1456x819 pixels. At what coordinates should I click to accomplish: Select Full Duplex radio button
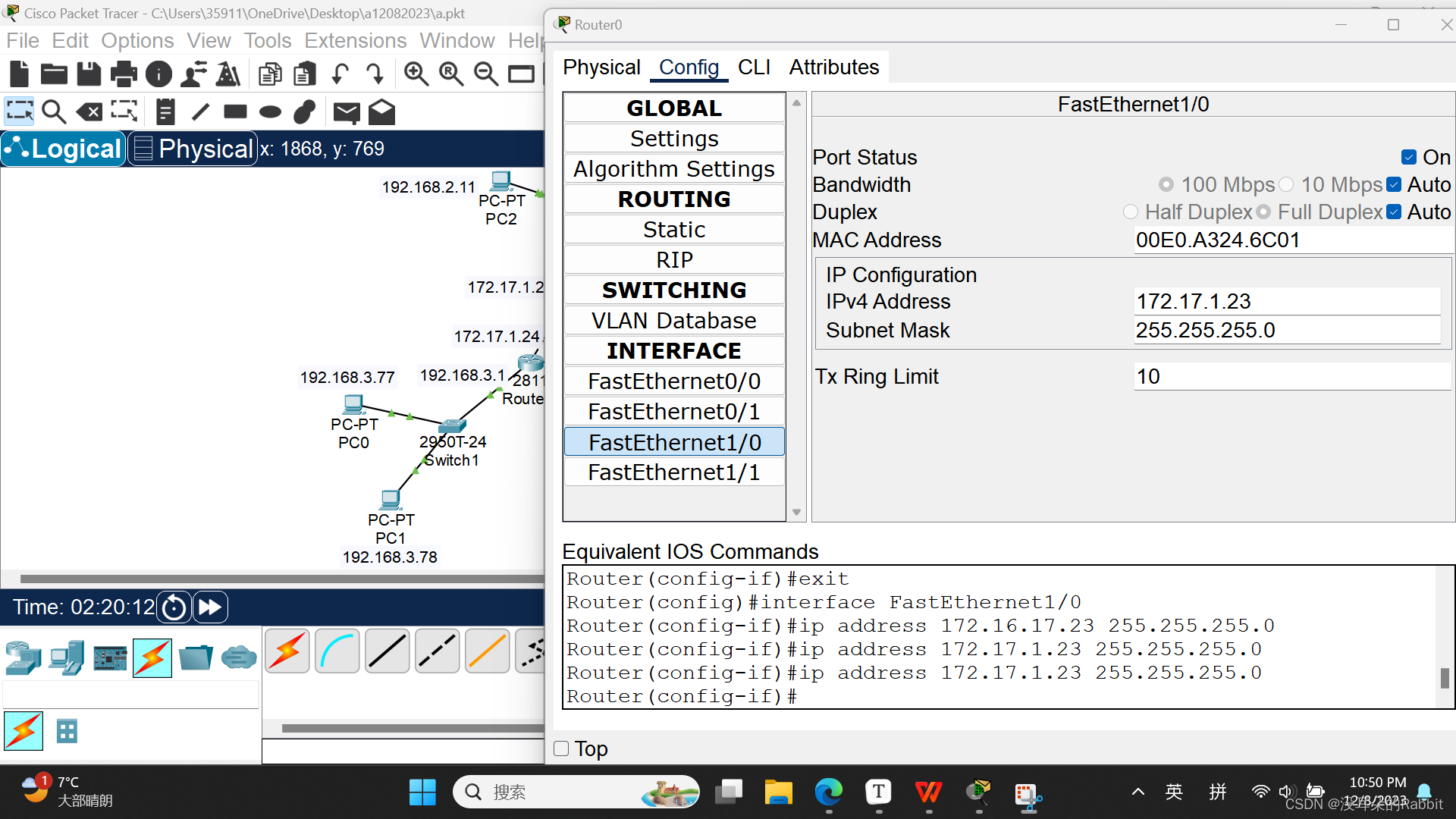1263,212
